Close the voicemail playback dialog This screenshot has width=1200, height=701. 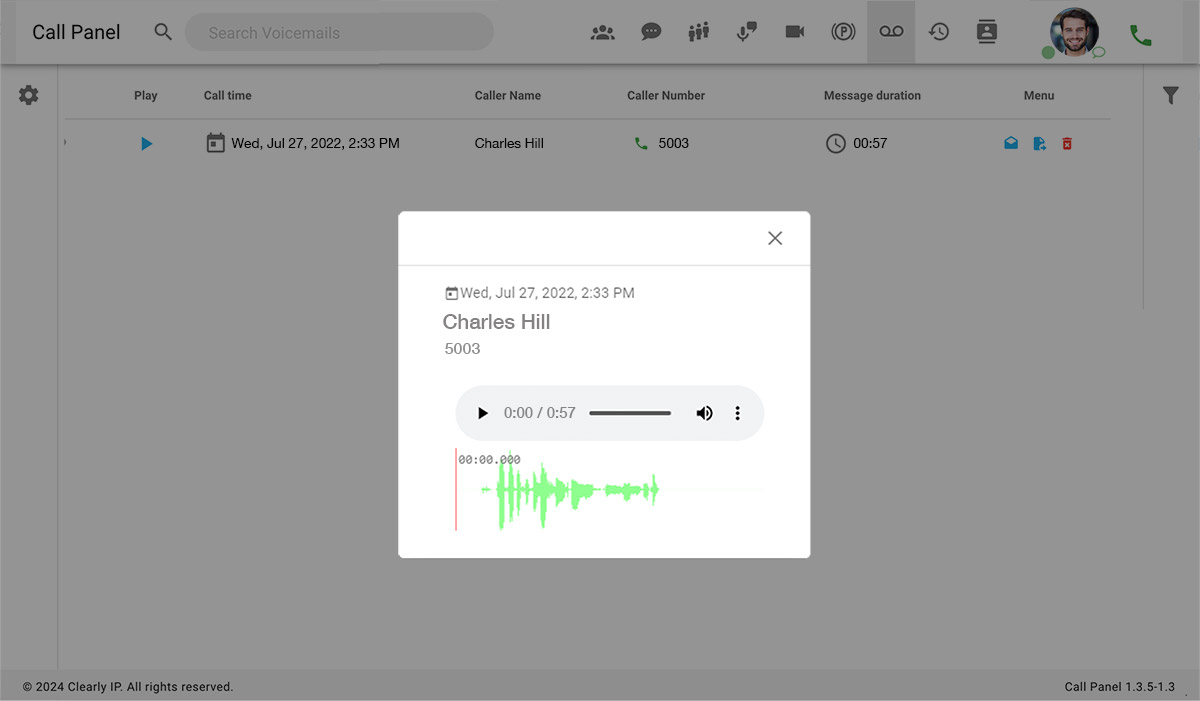(x=775, y=238)
